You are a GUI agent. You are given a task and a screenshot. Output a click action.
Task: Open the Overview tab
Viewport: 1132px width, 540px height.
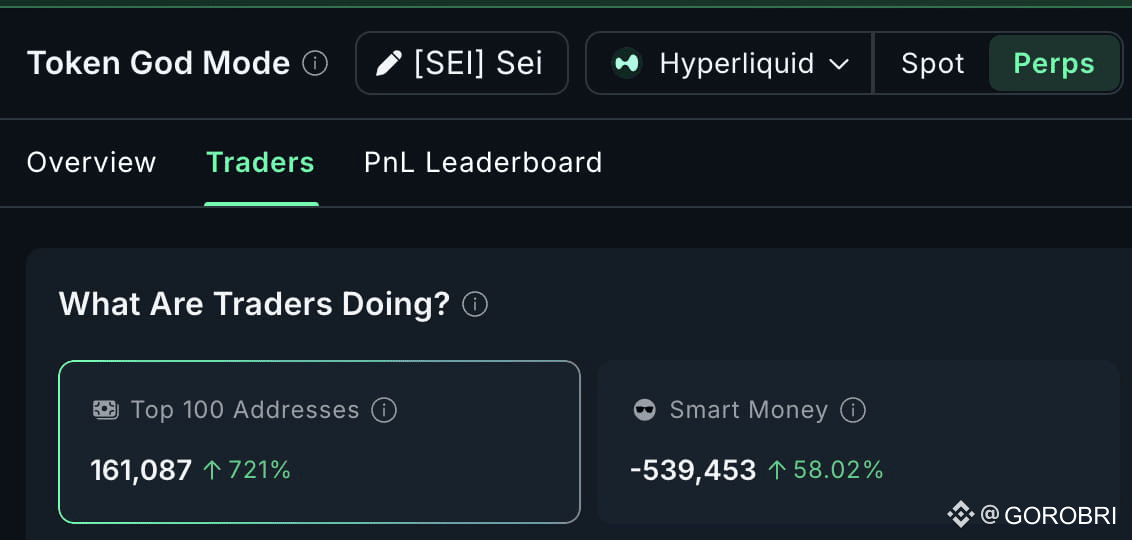click(91, 162)
